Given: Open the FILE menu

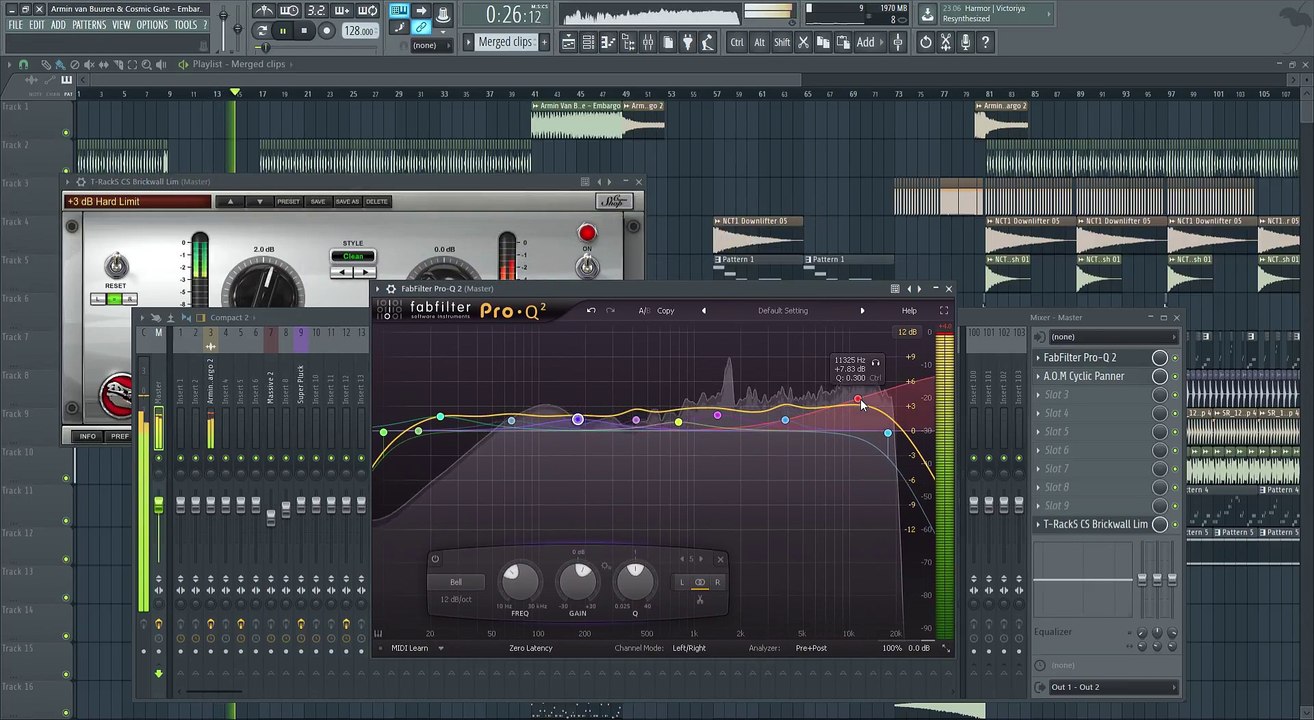Looking at the screenshot, I should click(15, 25).
